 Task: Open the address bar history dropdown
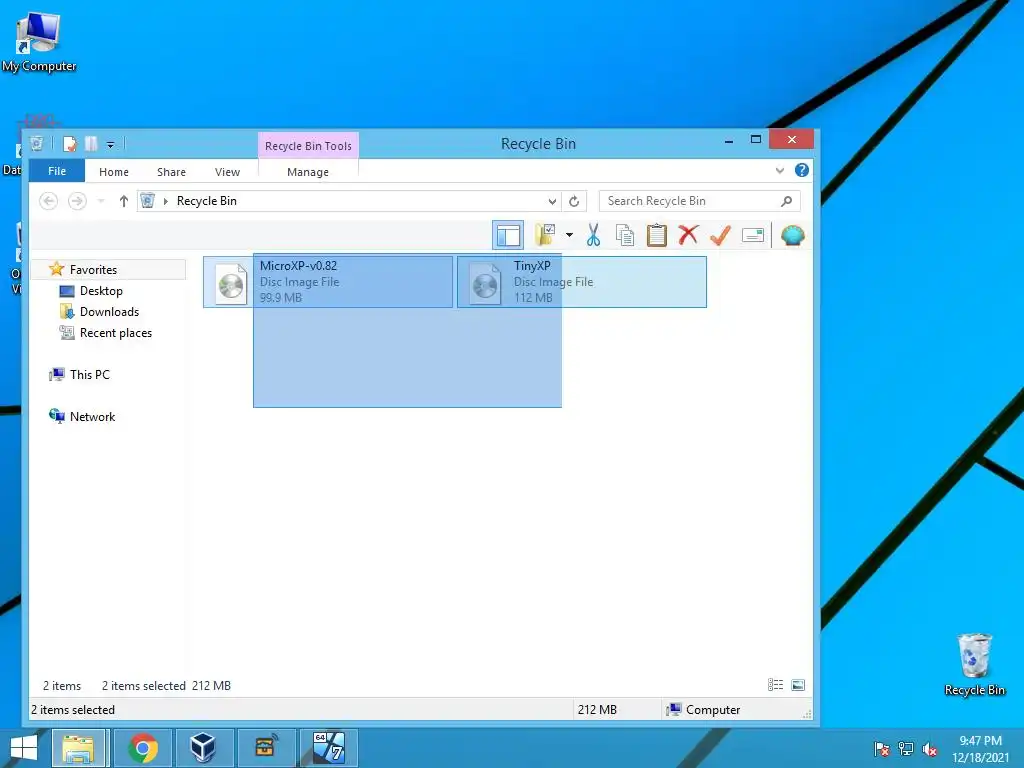tap(552, 201)
